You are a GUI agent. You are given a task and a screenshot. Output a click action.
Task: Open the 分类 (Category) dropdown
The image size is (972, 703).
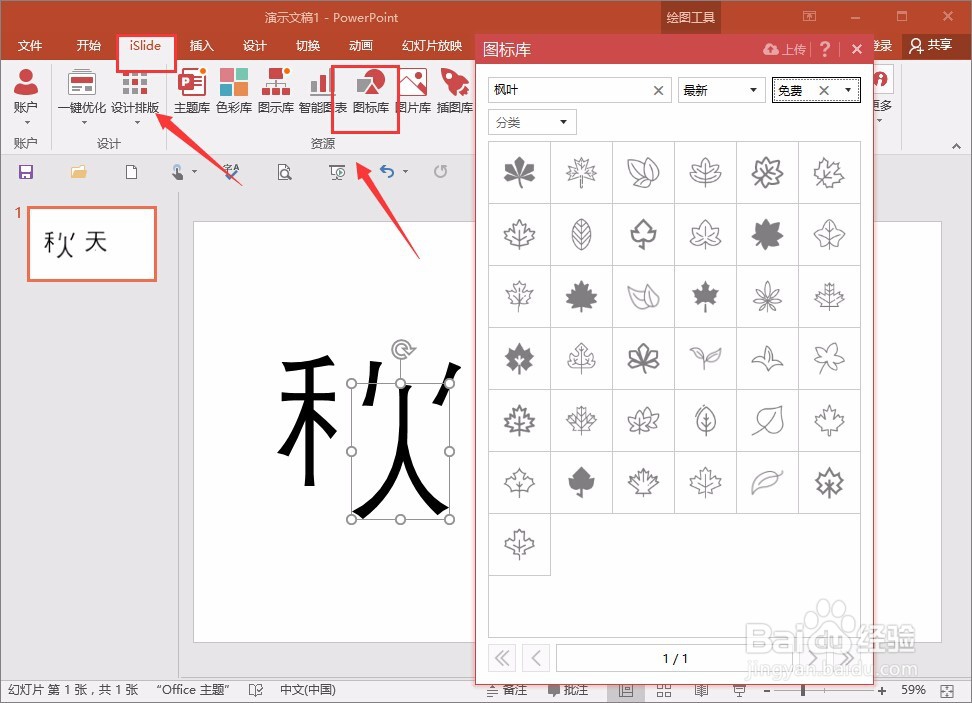coord(532,121)
